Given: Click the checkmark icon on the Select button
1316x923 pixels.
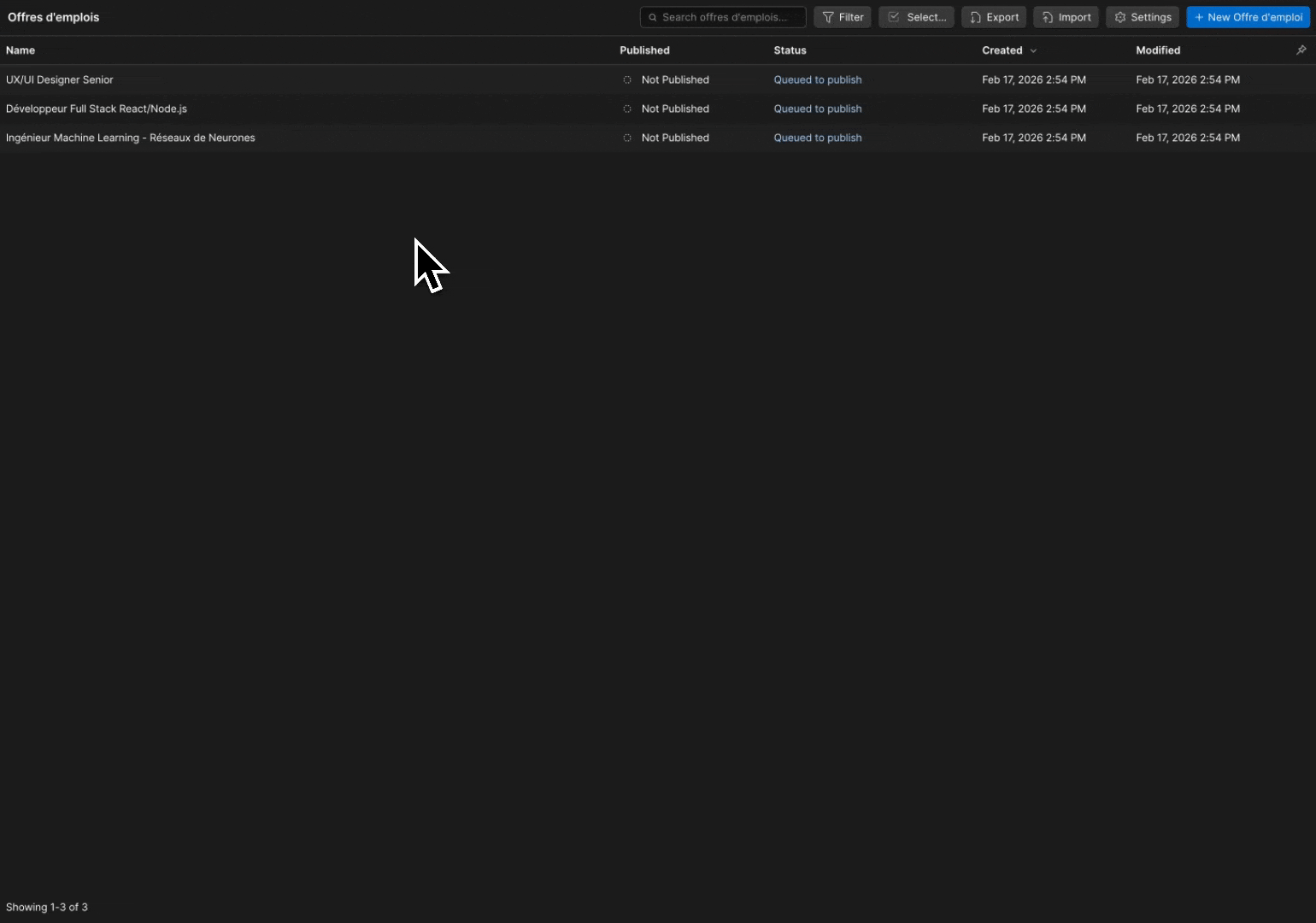Looking at the screenshot, I should coord(893,16).
